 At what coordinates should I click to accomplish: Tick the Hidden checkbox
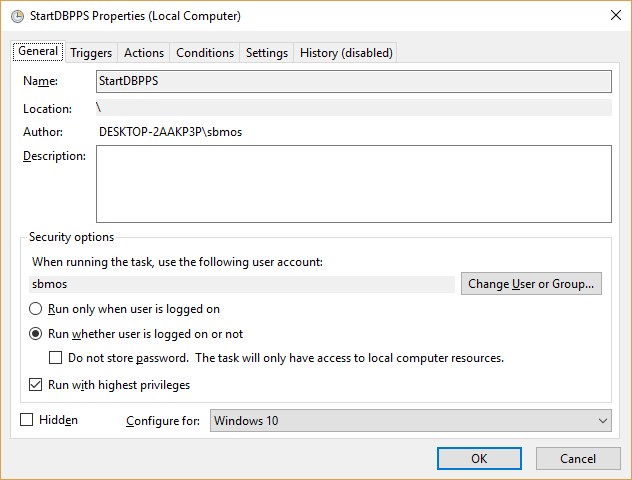[27, 420]
